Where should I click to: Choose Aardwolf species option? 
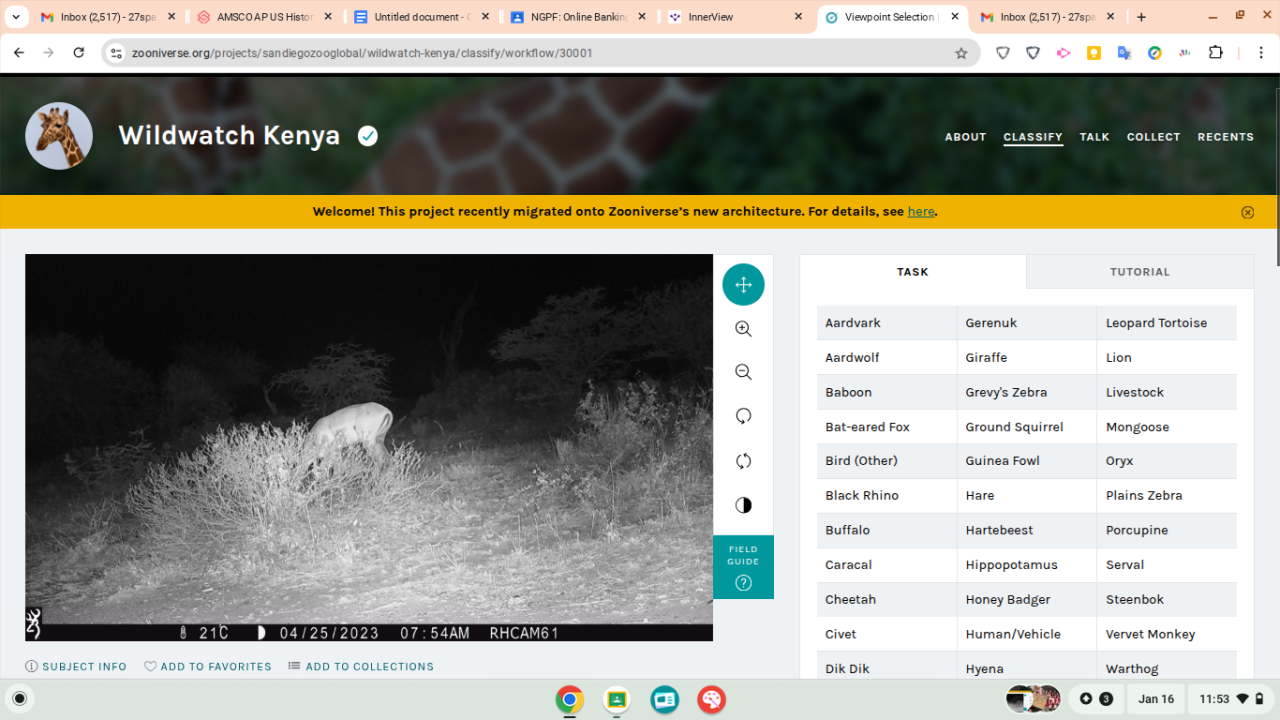887,358
